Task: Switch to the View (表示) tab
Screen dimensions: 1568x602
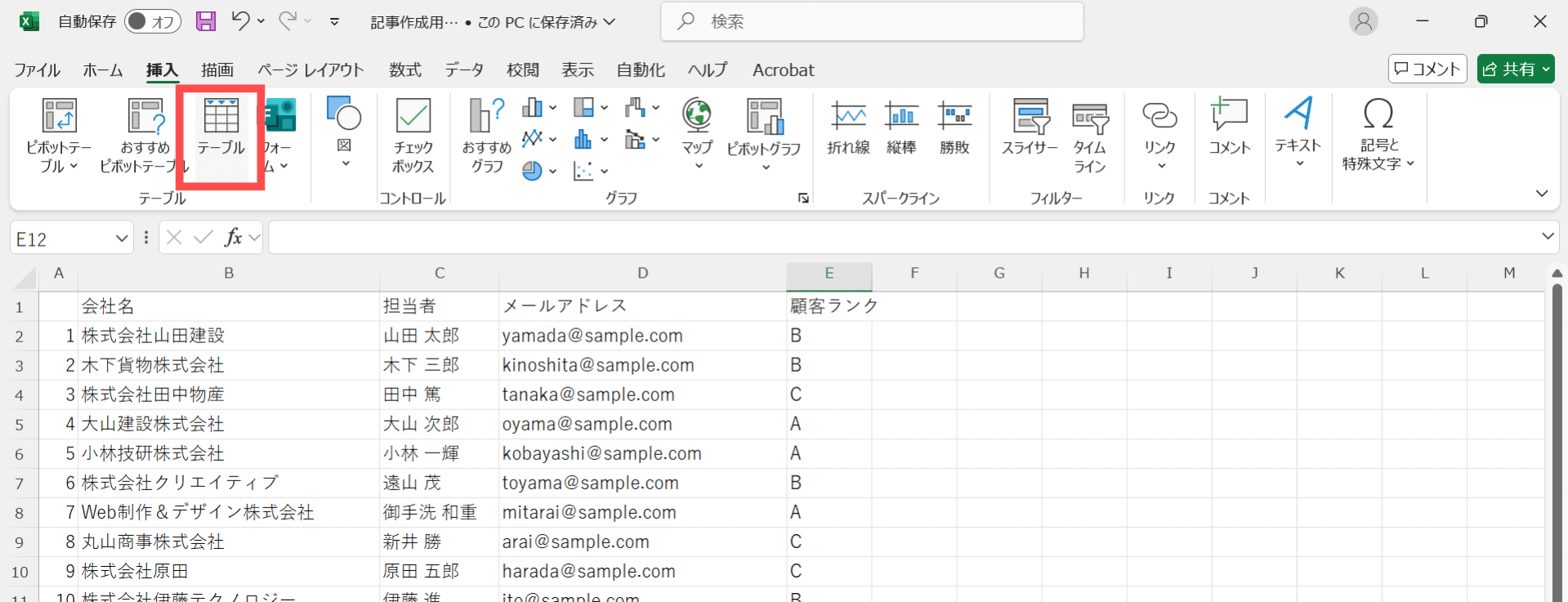Action: click(578, 70)
